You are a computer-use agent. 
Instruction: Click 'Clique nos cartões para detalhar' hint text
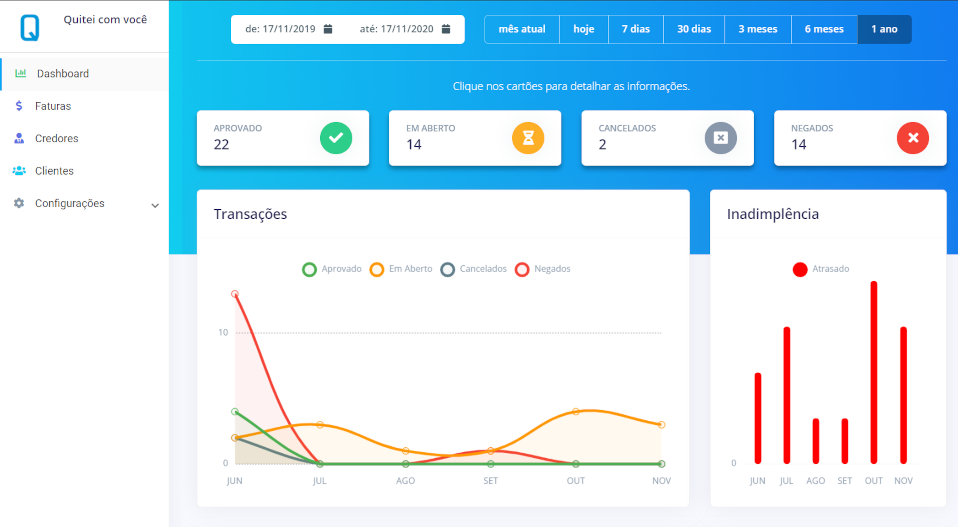pyautogui.click(x=571, y=86)
